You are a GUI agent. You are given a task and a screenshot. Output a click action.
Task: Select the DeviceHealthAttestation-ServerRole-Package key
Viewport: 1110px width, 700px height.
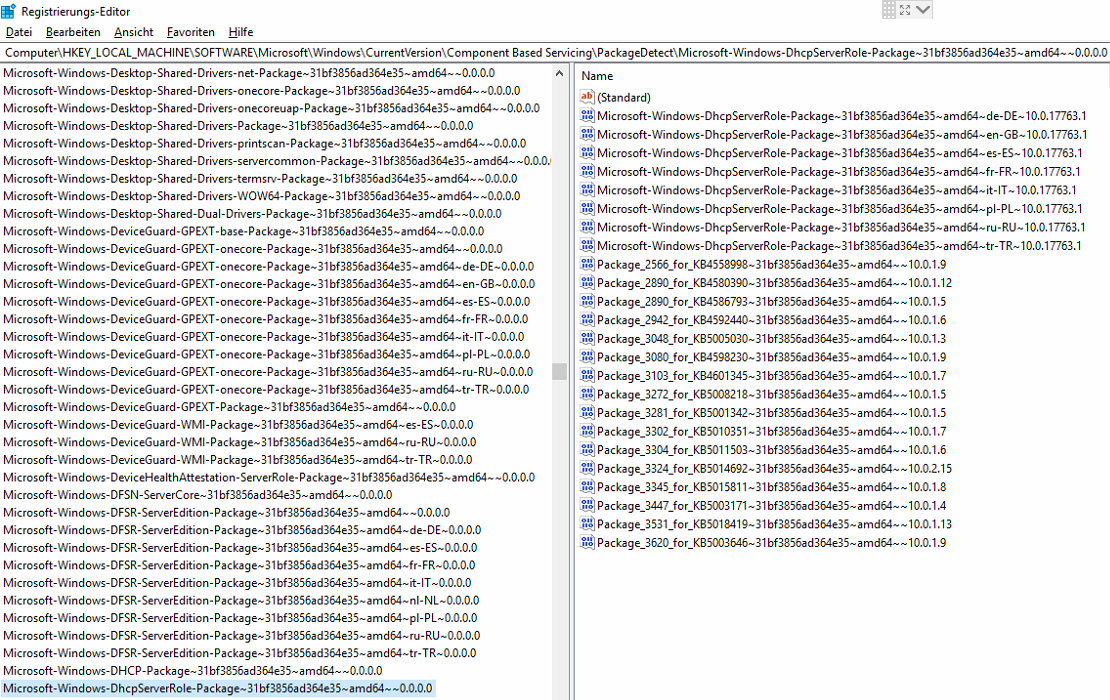pyautogui.click(x=268, y=477)
